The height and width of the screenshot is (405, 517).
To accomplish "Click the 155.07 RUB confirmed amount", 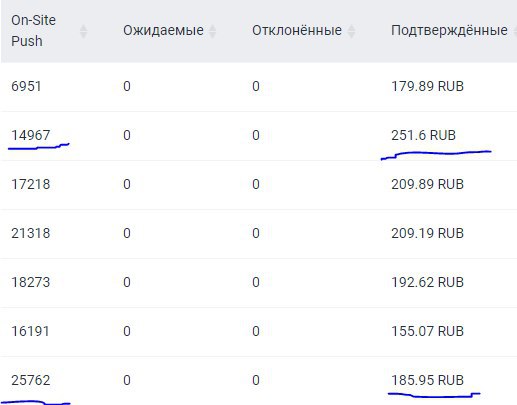I will (x=427, y=331).
